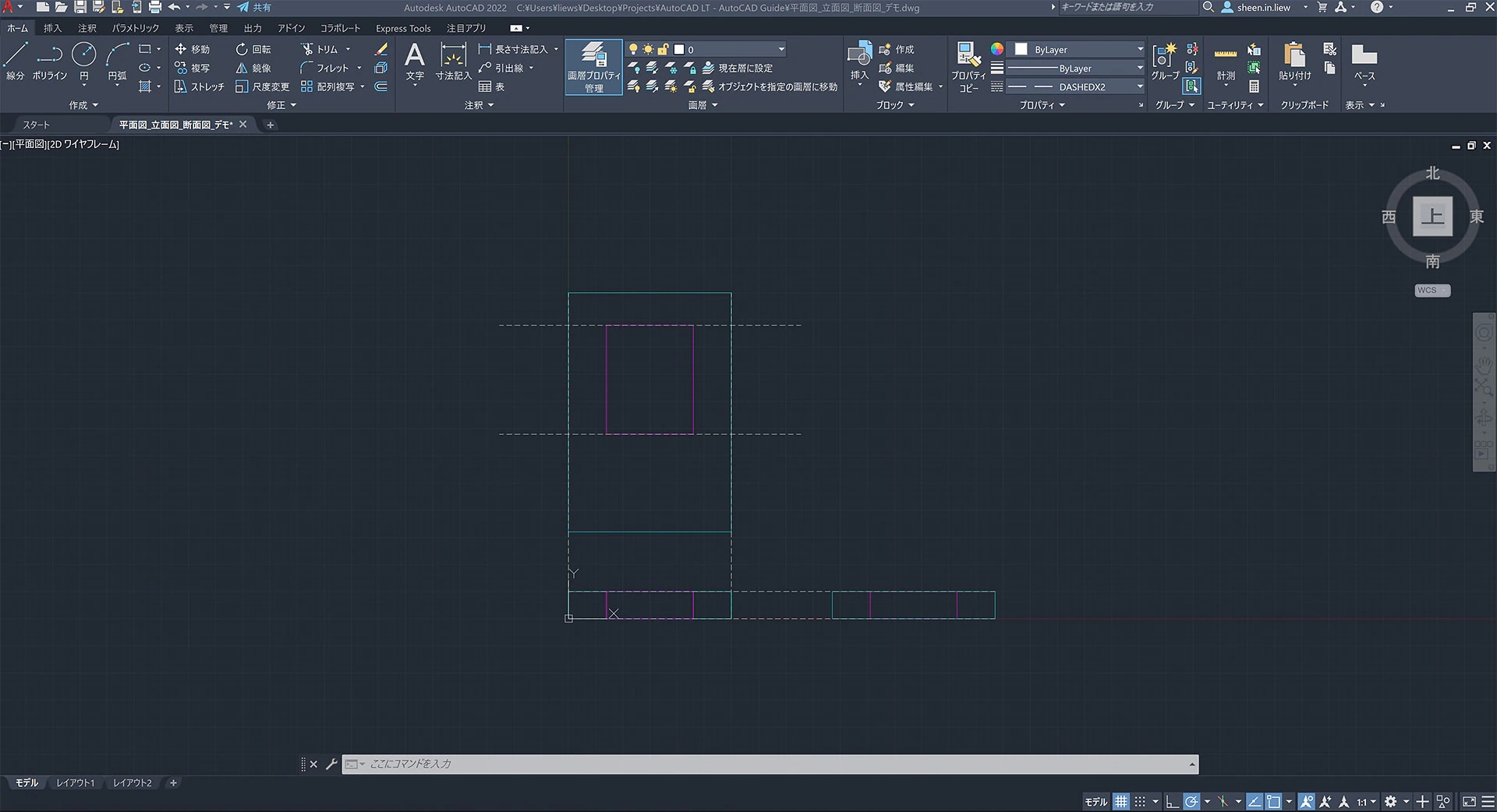Select the 線分 (Line) tool
Viewport: 1497px width, 812px height.
tap(16, 62)
